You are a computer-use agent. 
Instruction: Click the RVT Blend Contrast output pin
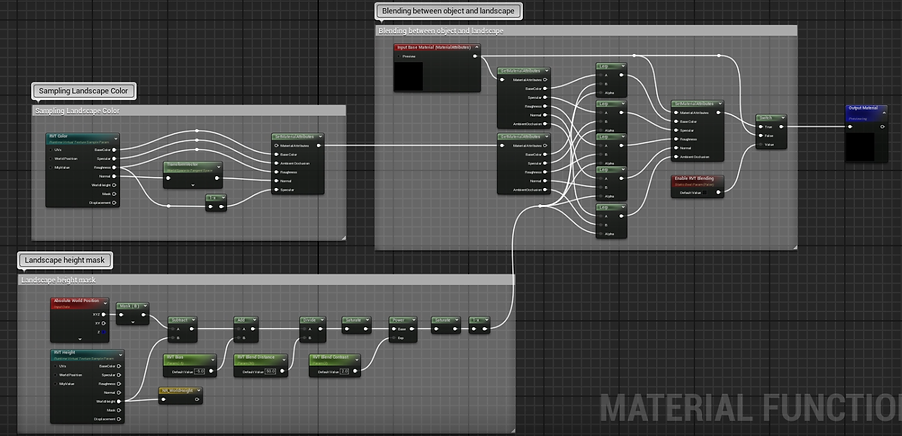(356, 372)
